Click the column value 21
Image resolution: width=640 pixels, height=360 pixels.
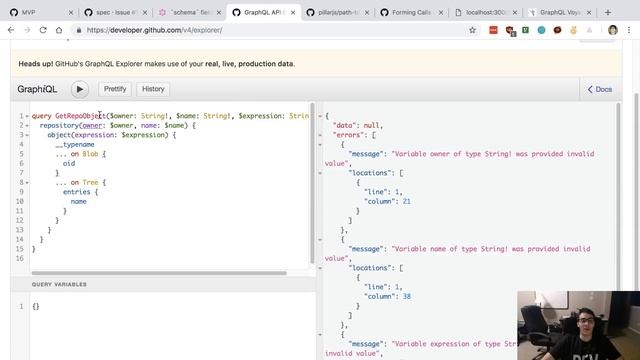(x=407, y=201)
